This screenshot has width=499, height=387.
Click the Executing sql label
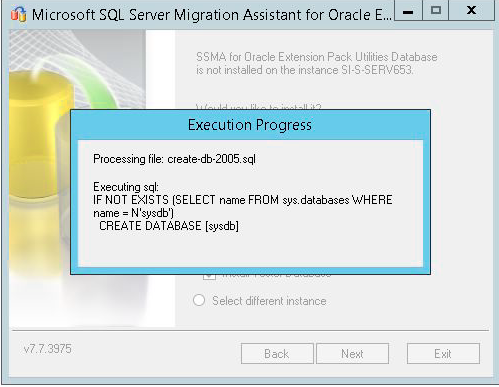(126, 187)
